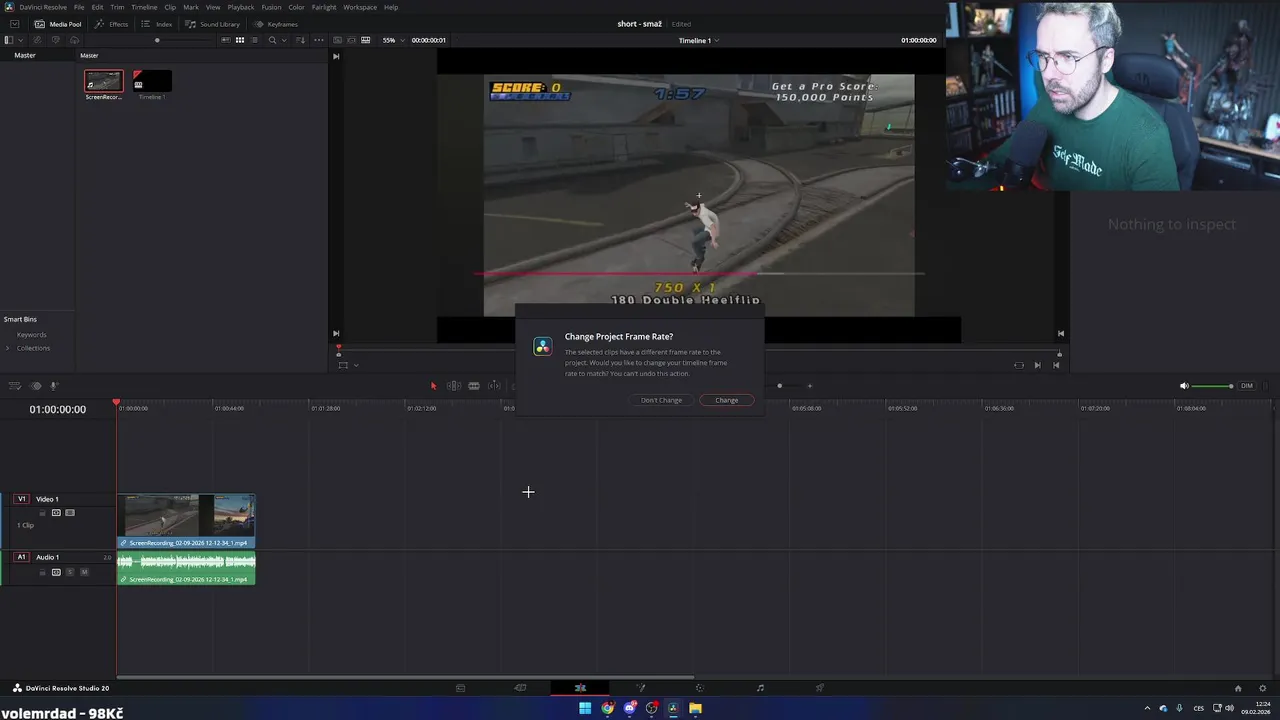Open Discord from the taskbar
1280x720 pixels.
[x=629, y=708]
